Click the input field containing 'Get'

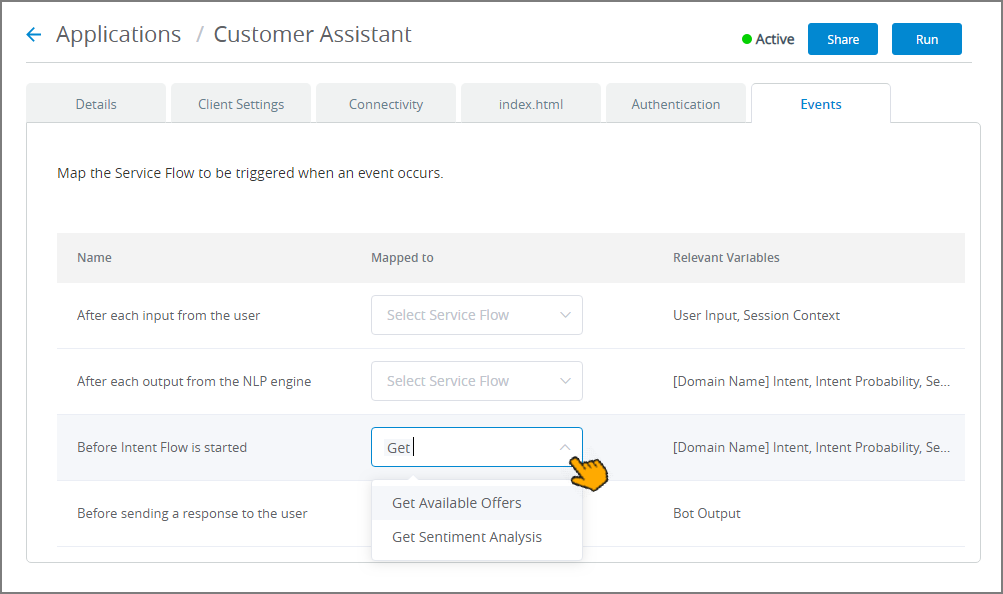click(477, 447)
